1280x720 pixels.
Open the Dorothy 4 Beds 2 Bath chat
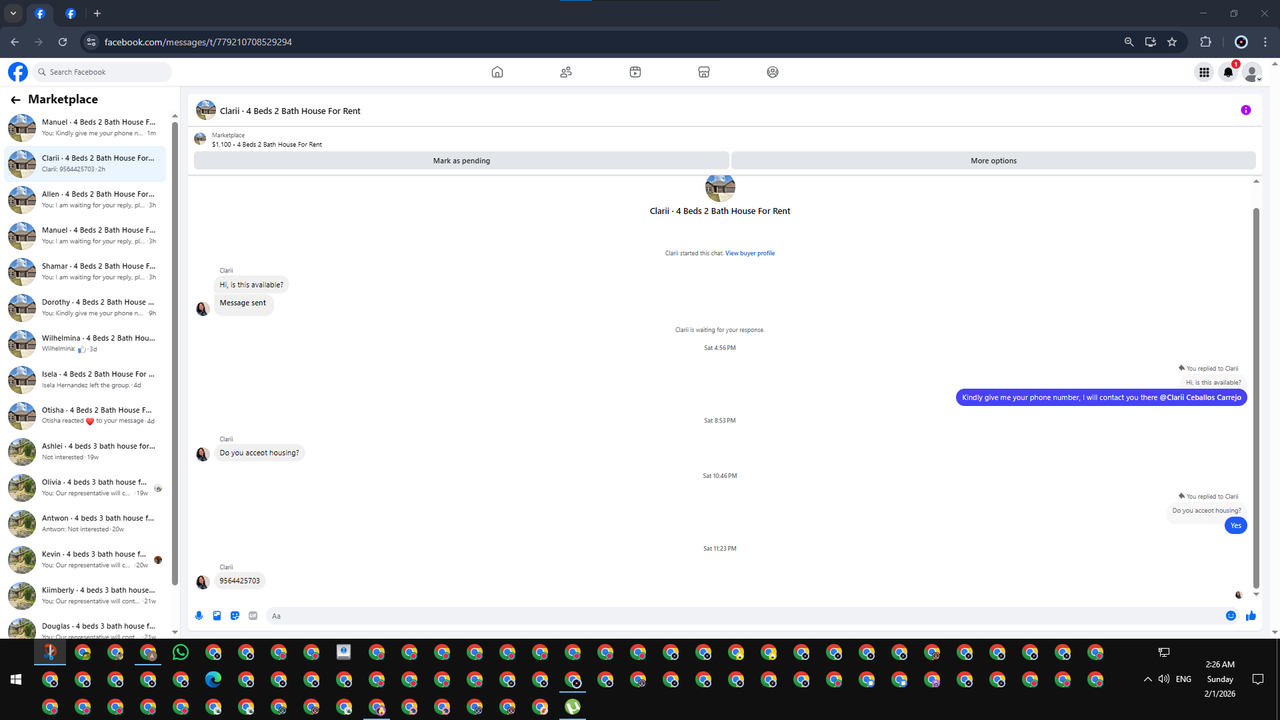[x=85, y=307]
